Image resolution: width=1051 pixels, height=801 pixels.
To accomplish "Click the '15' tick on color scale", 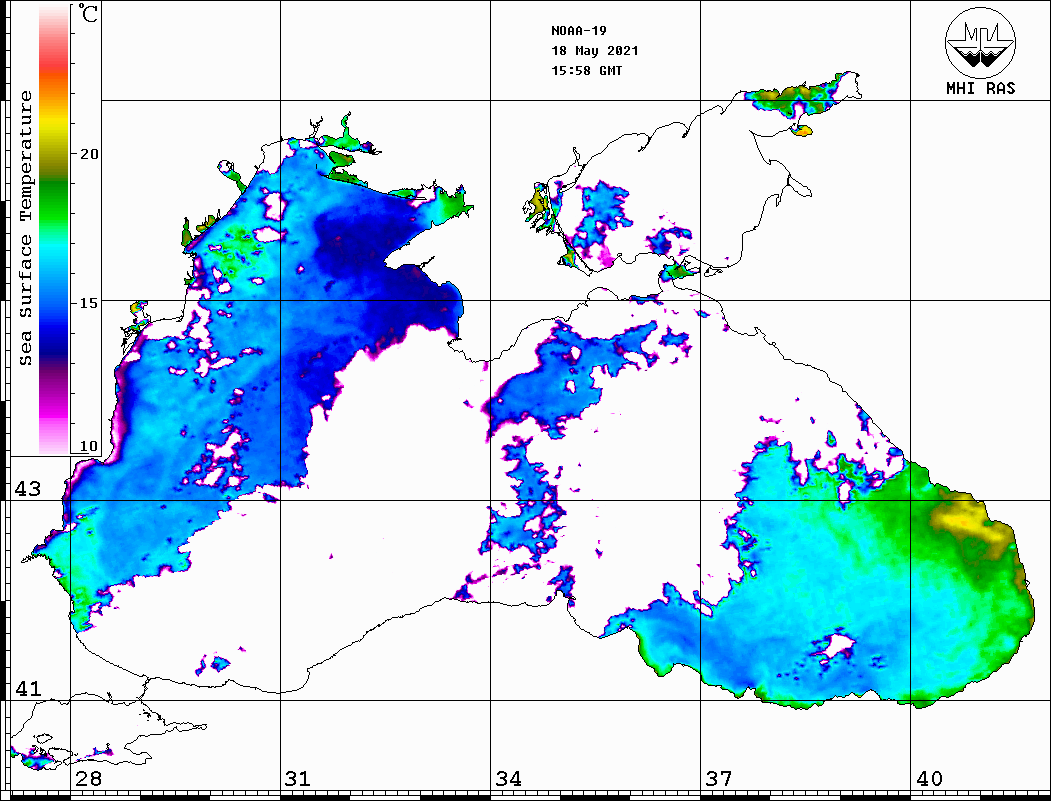I will [88, 303].
